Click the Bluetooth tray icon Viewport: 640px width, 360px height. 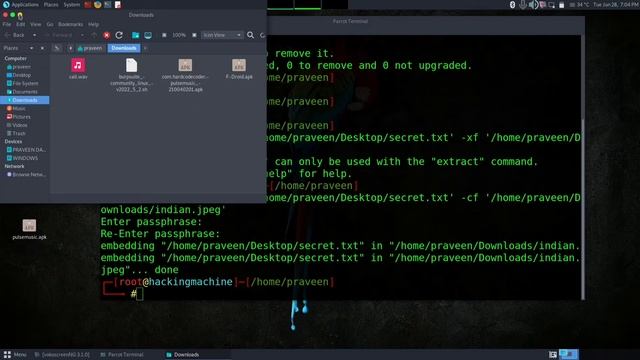pos(513,4)
